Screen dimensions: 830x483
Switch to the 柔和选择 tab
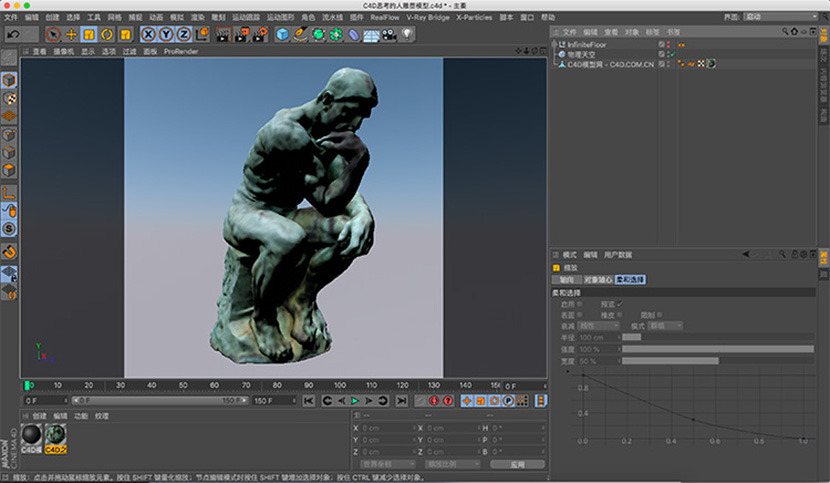click(630, 280)
